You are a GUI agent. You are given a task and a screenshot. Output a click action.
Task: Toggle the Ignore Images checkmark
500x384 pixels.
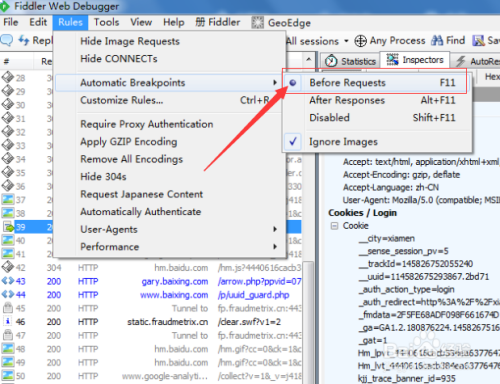click(x=293, y=142)
